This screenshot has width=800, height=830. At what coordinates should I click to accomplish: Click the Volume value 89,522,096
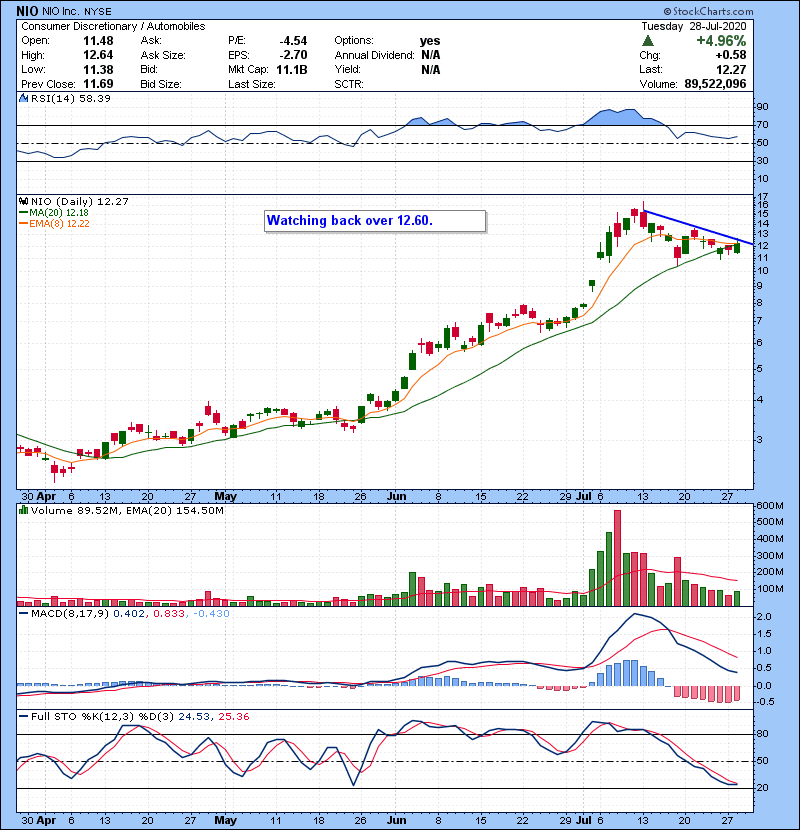coord(715,84)
